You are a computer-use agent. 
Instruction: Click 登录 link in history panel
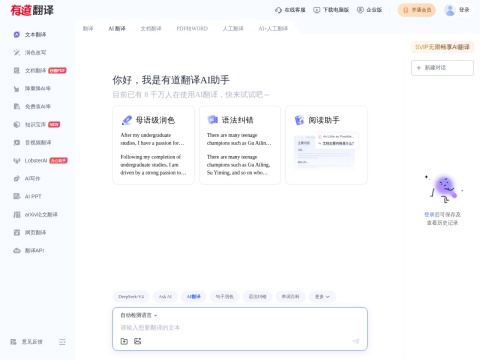click(429, 214)
